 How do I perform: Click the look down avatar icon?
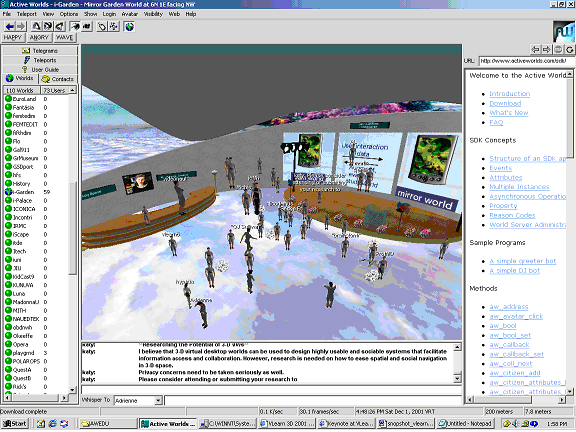click(x=60, y=26)
